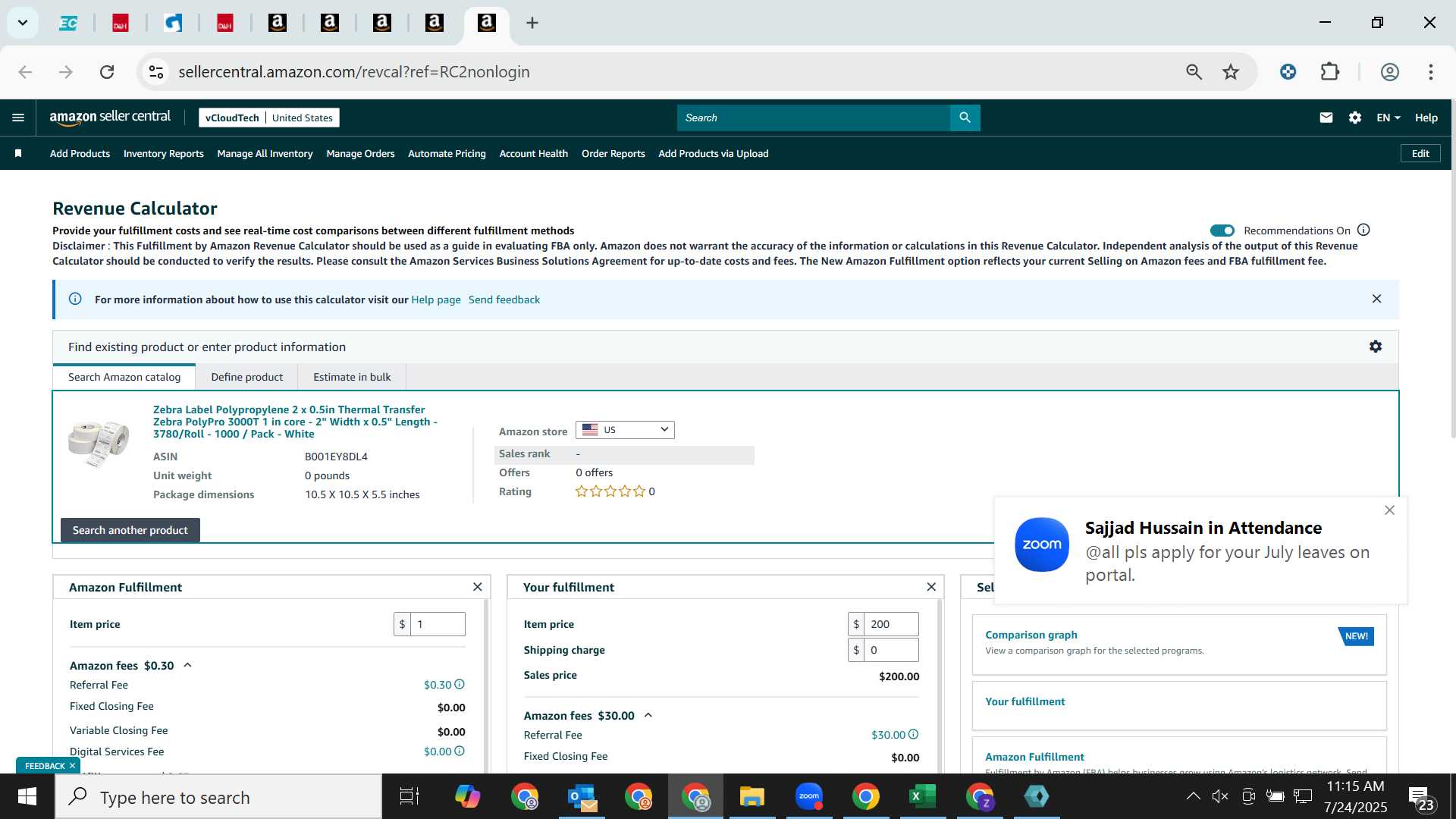The width and height of the screenshot is (1456, 819).
Task: Open the Chrome profile icon
Action: point(1389,72)
